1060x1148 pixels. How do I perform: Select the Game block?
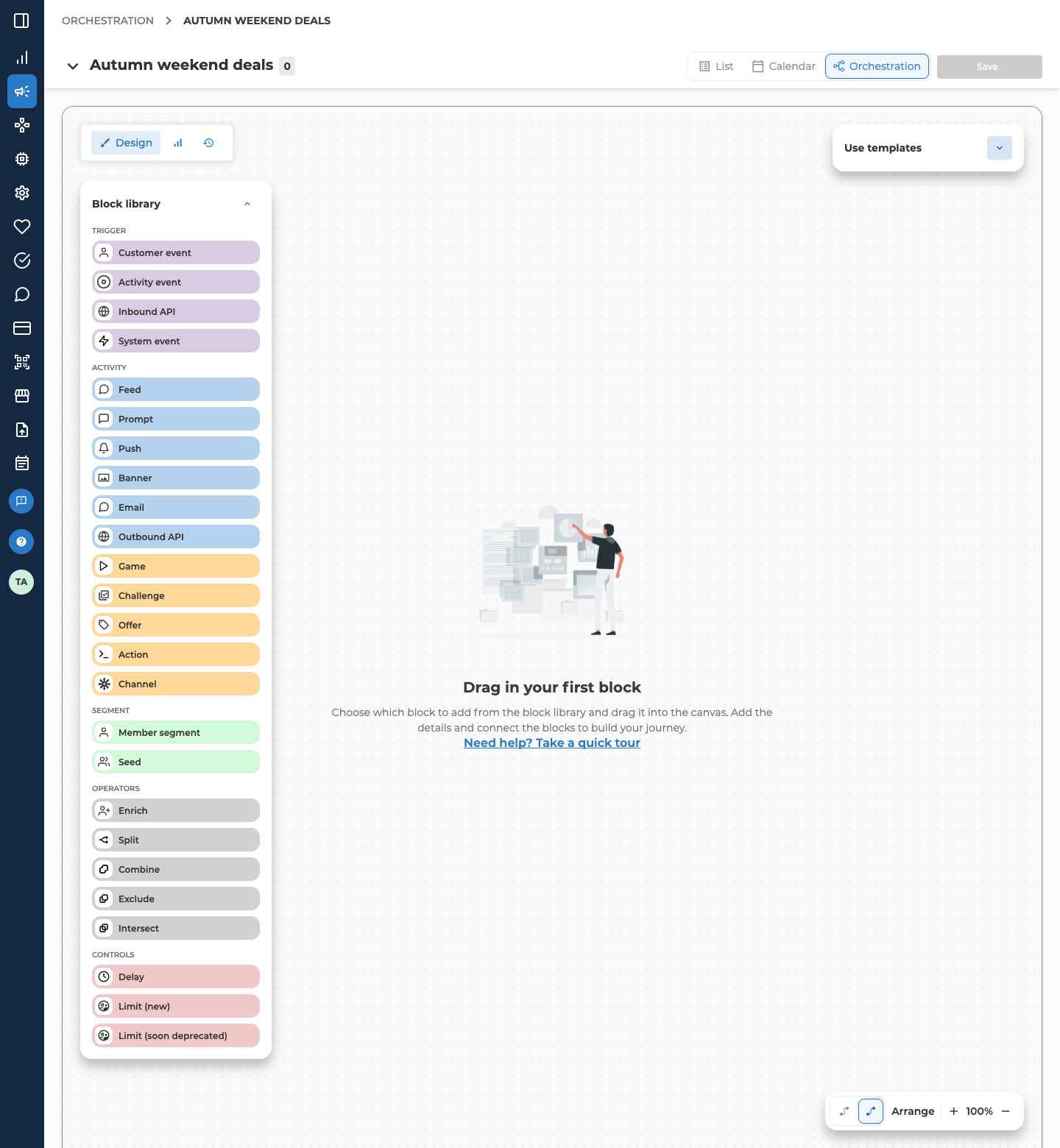point(176,566)
